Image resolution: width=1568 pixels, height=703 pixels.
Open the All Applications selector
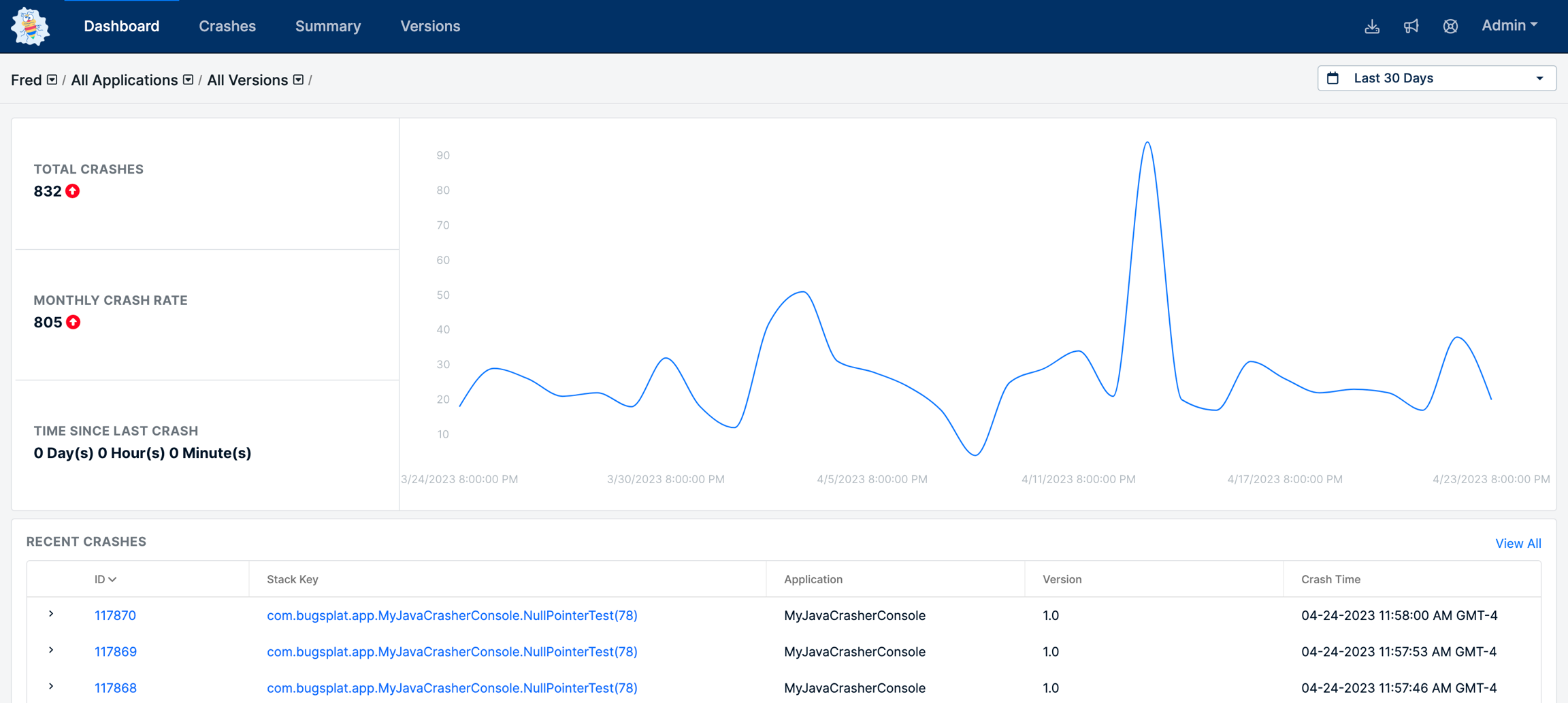[x=189, y=80]
